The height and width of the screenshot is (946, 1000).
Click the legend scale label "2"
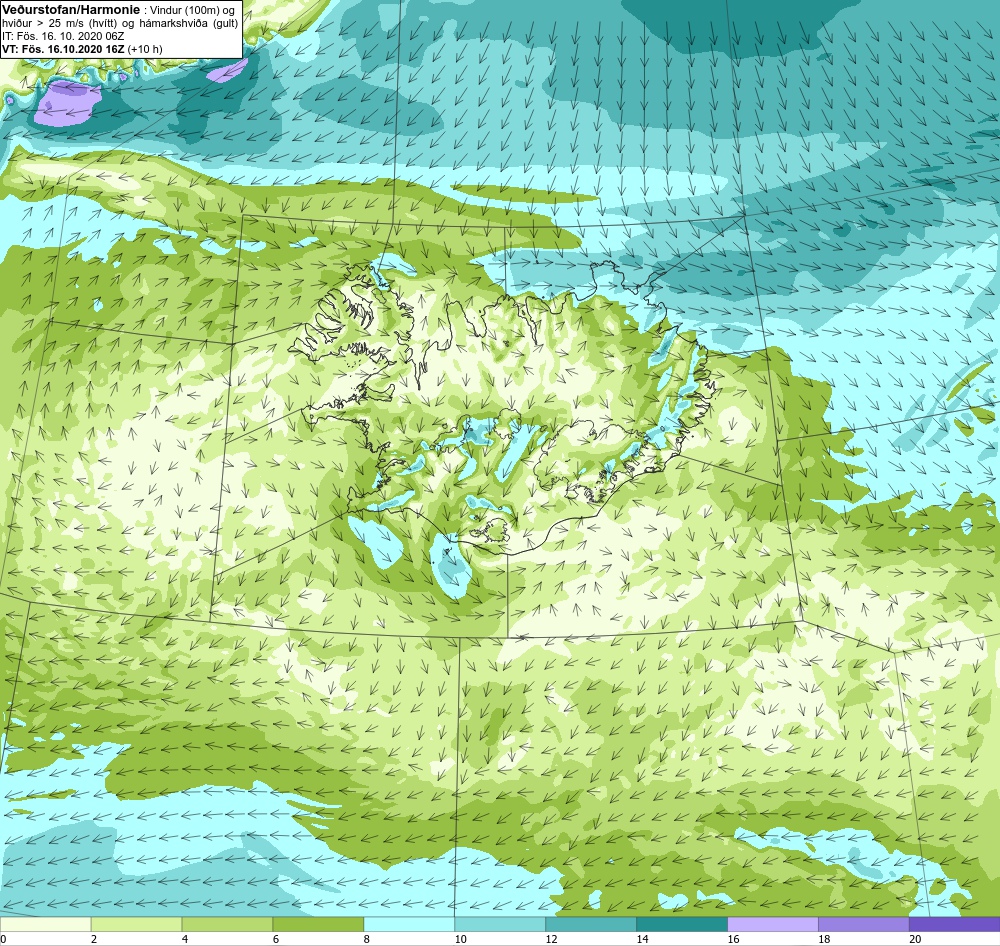point(94,938)
